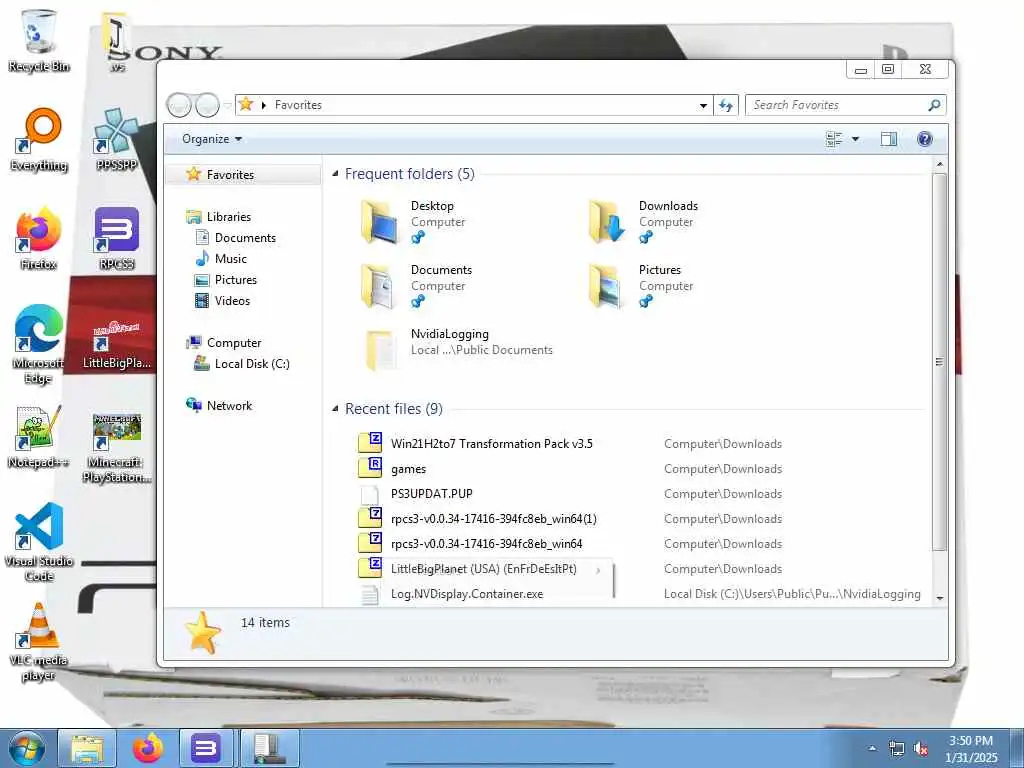Open Minecraft PlayStation desktop shortcut

point(117,448)
